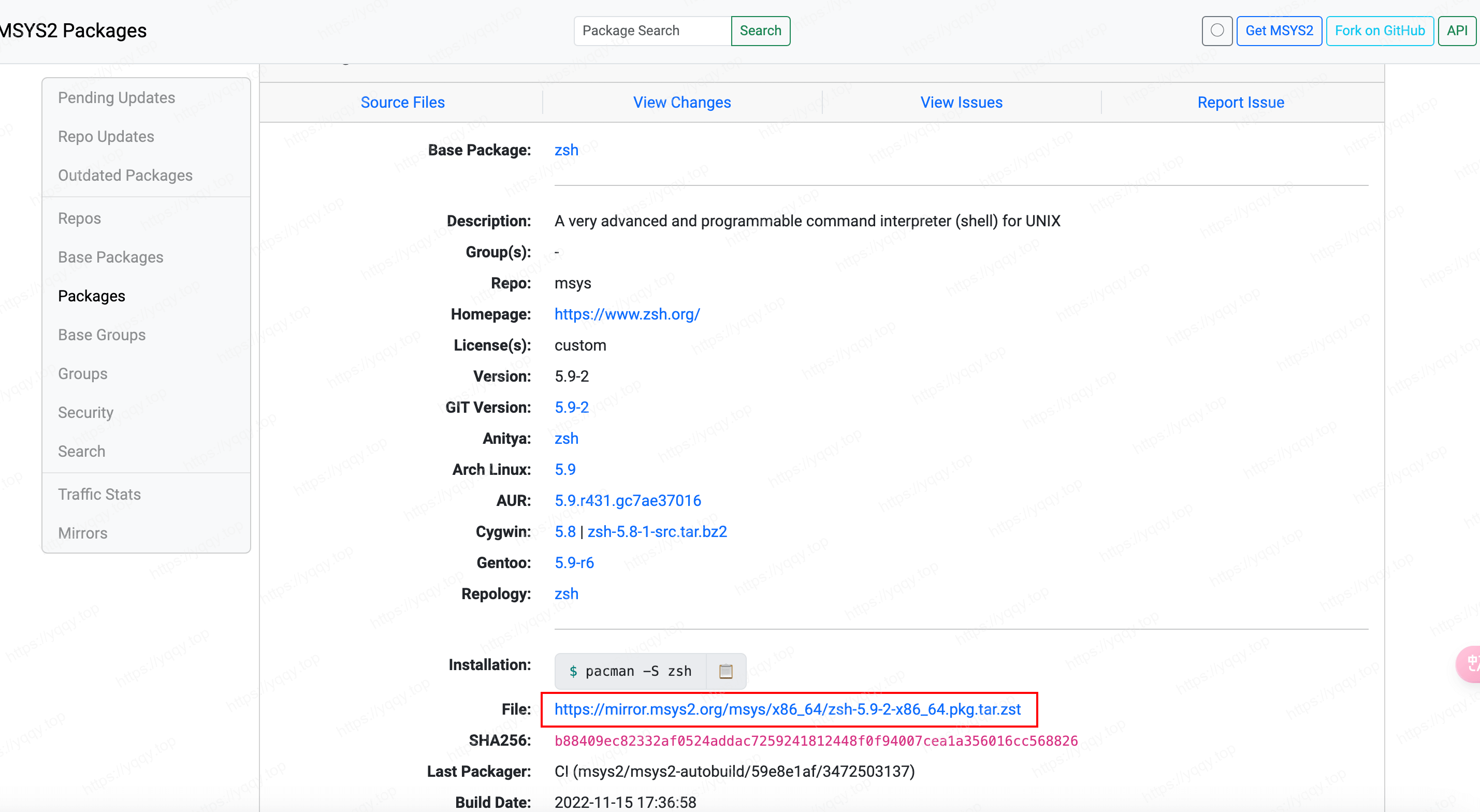Go to MSYS2 Packages home title
The image size is (1480, 812).
coord(73,31)
